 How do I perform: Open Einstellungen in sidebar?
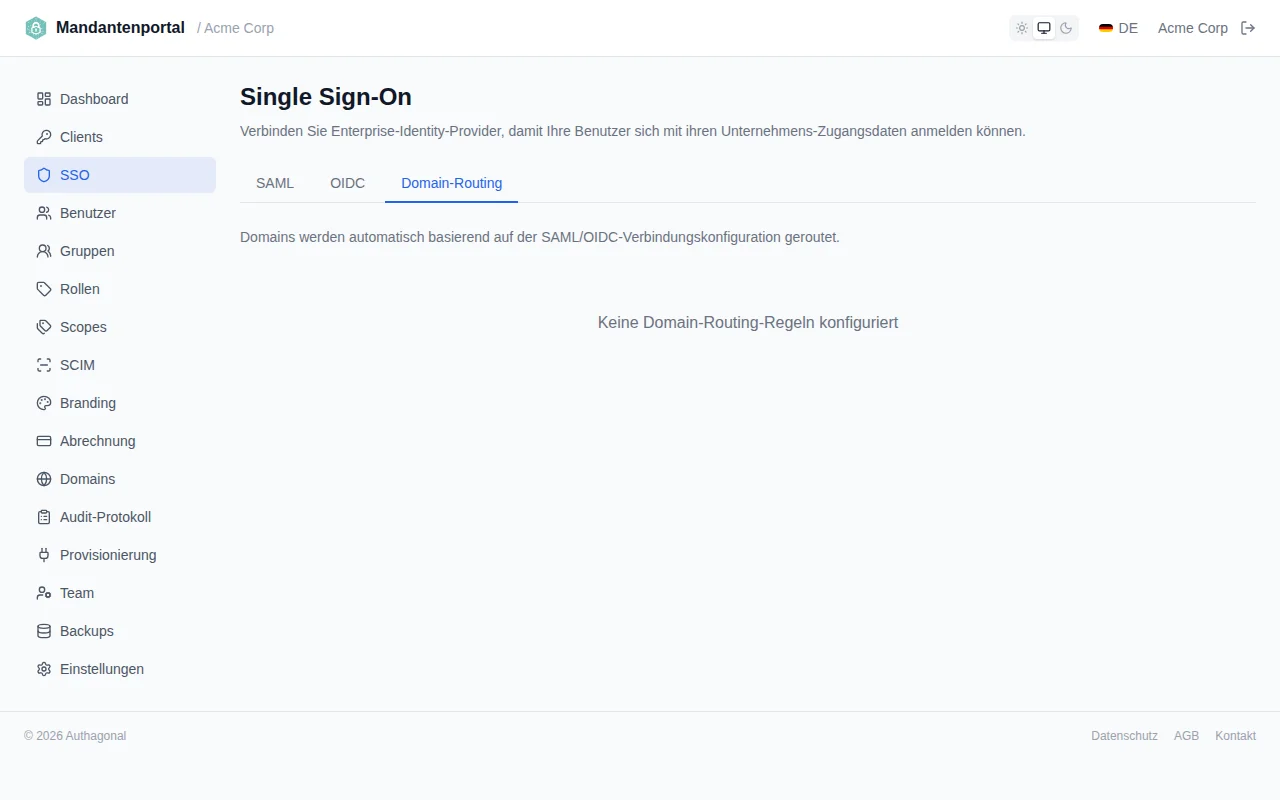click(x=120, y=669)
